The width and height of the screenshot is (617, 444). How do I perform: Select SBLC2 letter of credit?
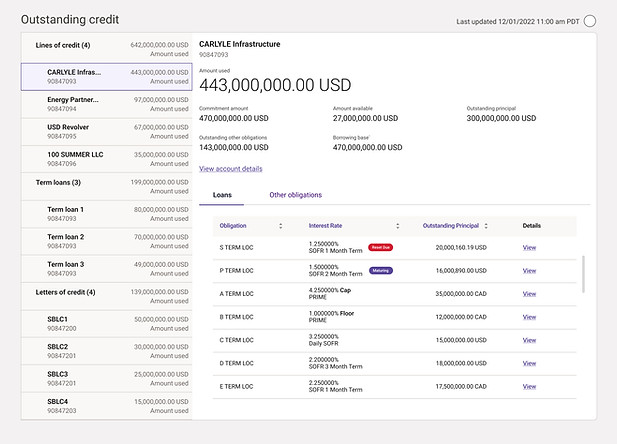tap(107, 351)
